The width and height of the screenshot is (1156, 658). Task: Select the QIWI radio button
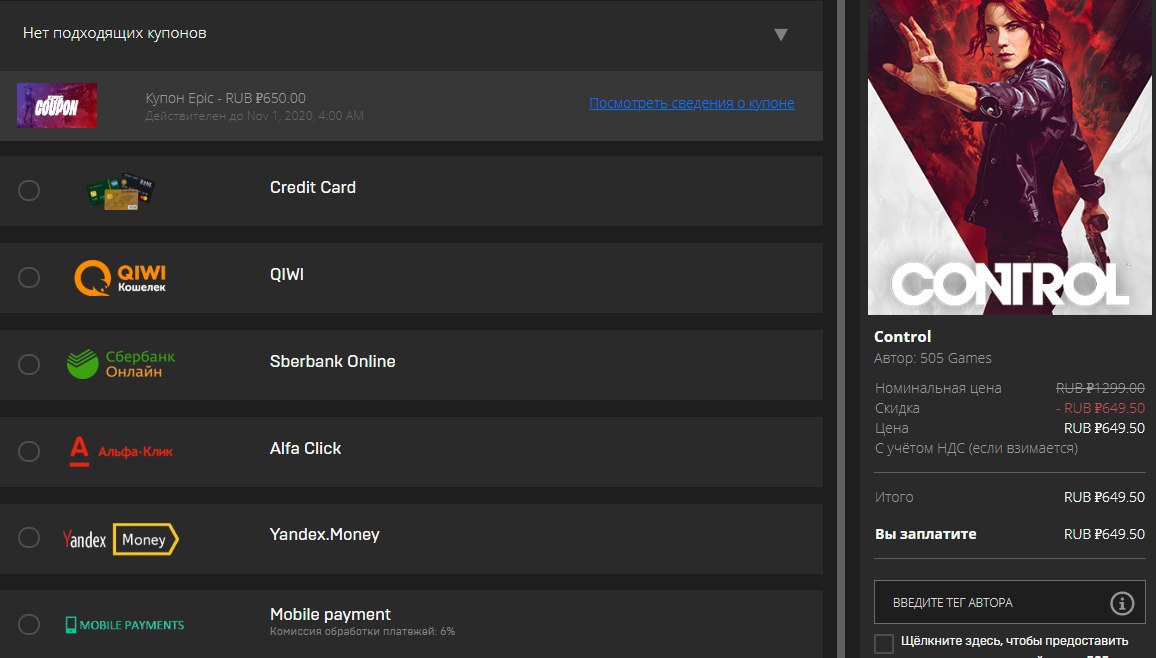[29, 277]
